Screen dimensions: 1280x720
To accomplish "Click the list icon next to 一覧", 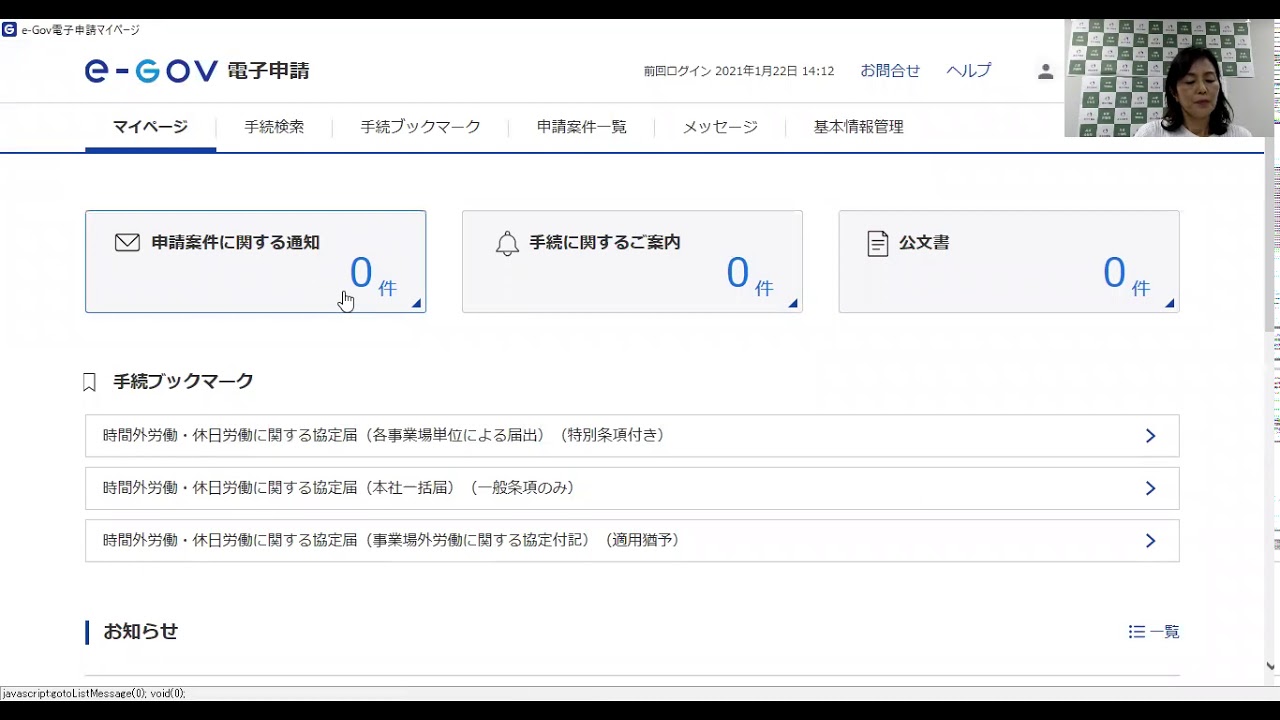I will [x=1136, y=632].
